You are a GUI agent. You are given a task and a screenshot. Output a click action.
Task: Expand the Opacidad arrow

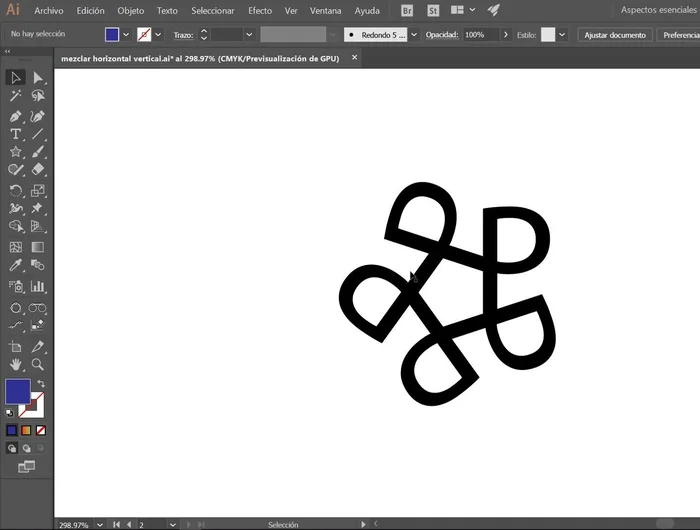point(505,35)
